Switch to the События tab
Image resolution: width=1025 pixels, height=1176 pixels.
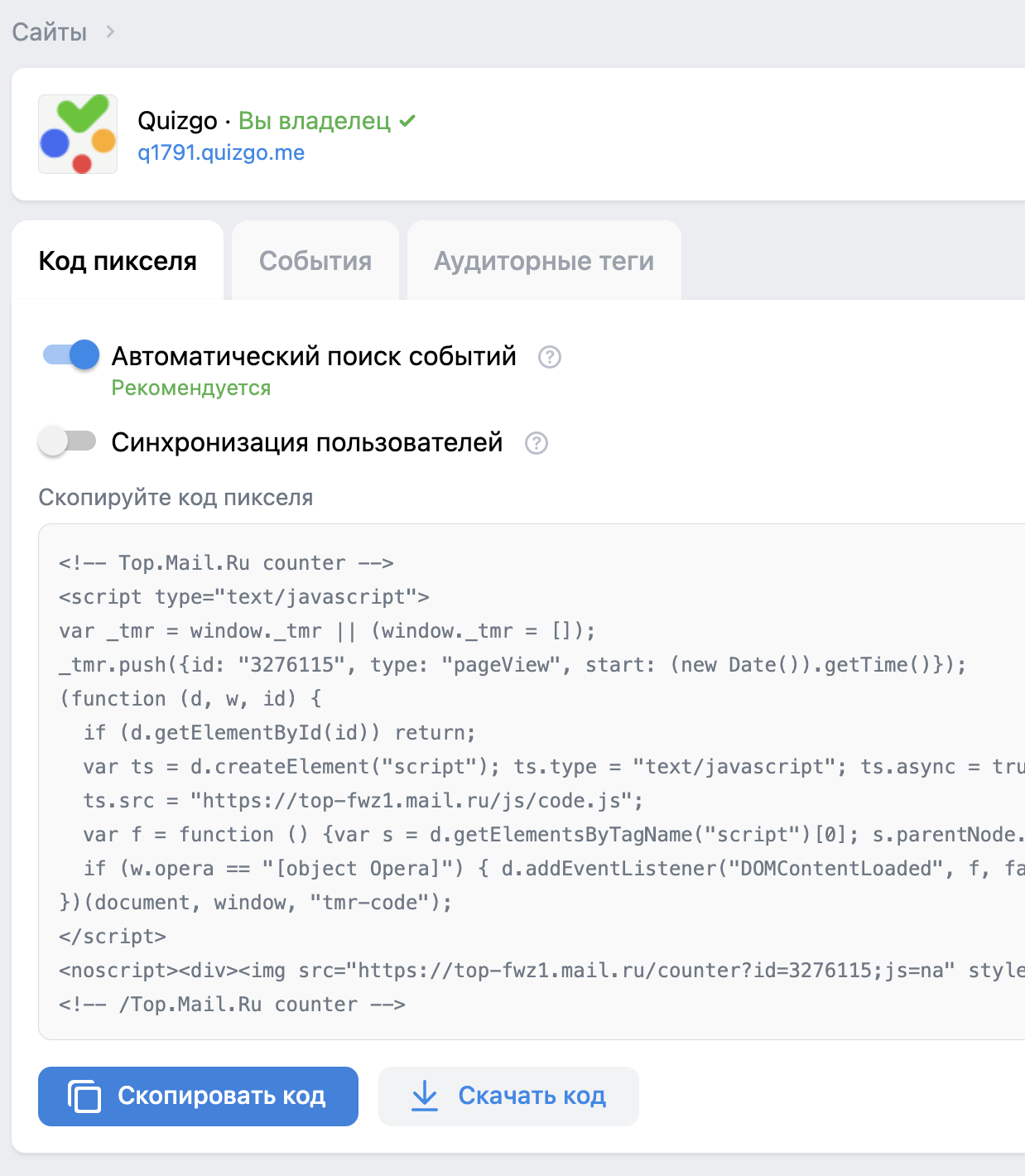tap(315, 261)
